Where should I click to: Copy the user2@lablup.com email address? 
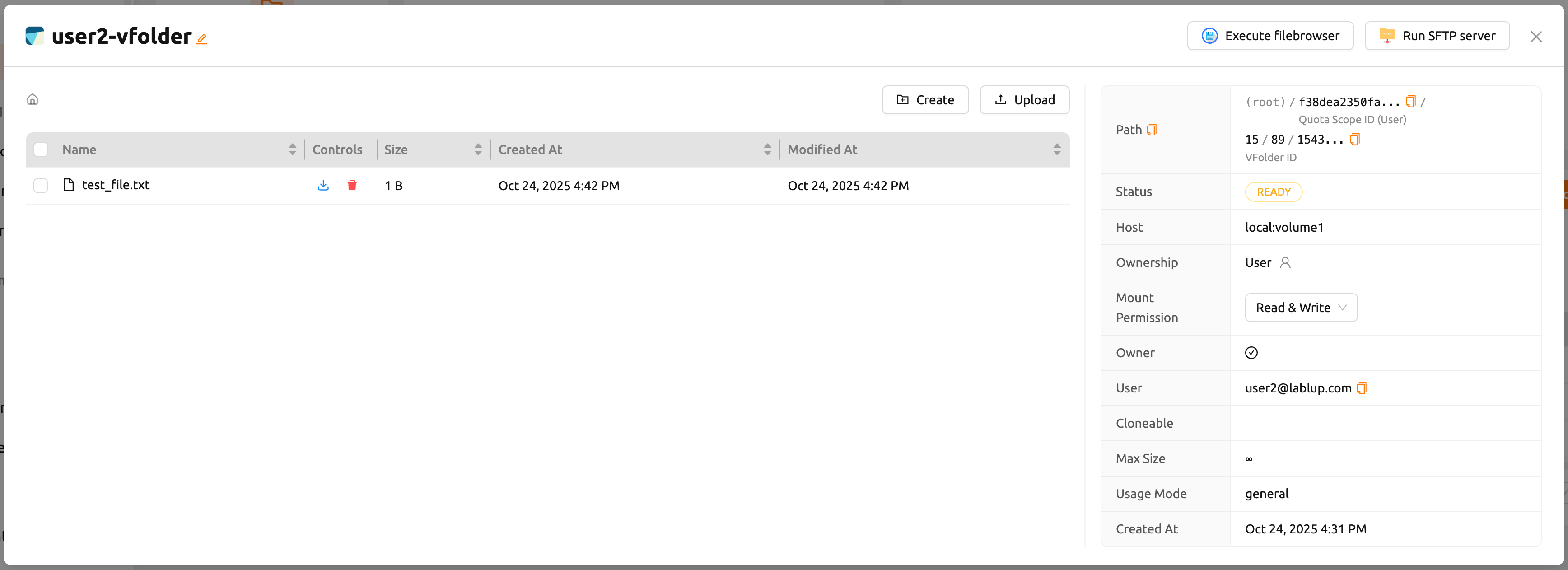coord(1362,388)
